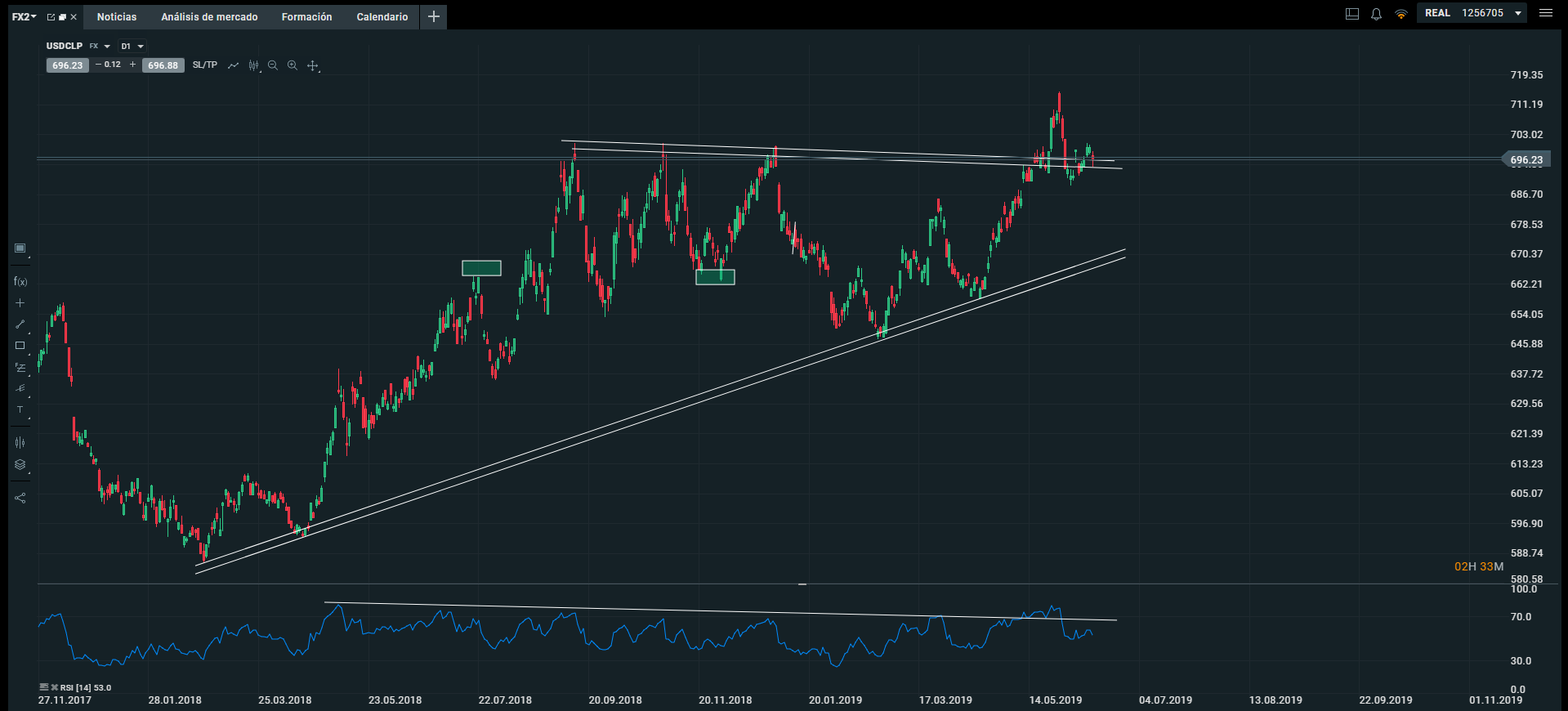This screenshot has width=1568, height=711.
Task: Select the trend line drawing tool
Action: coord(20,324)
